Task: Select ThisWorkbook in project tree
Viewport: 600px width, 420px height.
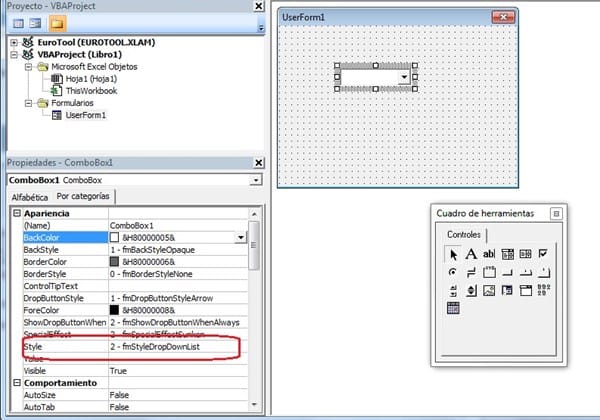Action: point(91,91)
